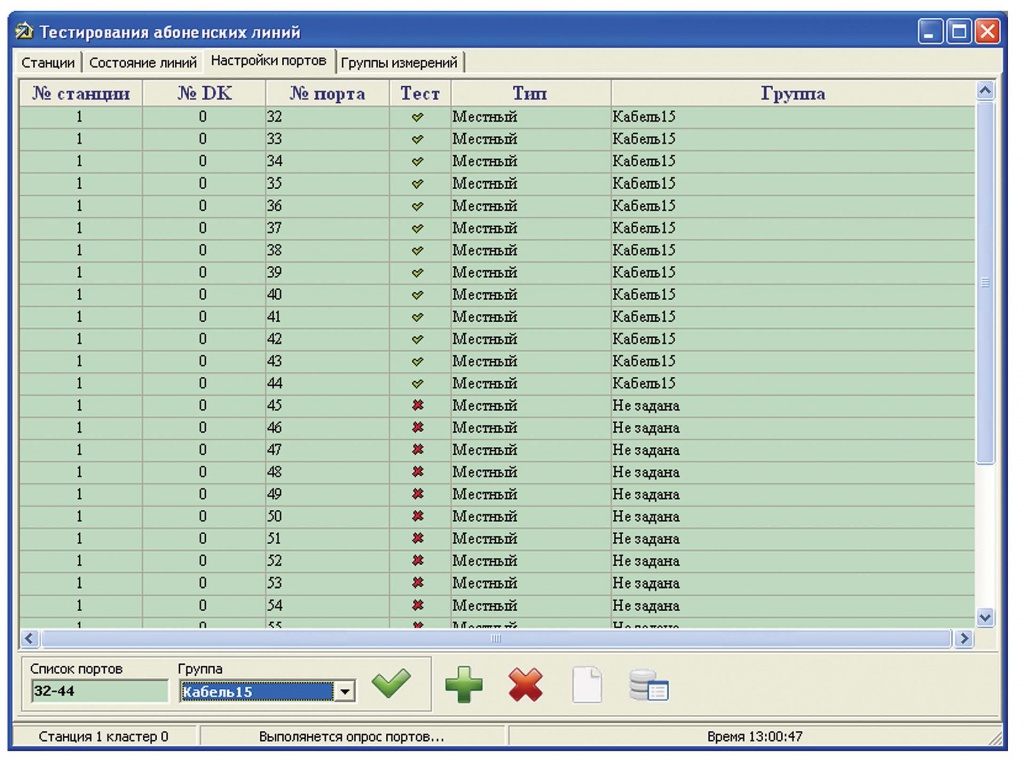1024x761 pixels.
Task: Click the vertical scrollbar up arrow
Action: pos(985,90)
